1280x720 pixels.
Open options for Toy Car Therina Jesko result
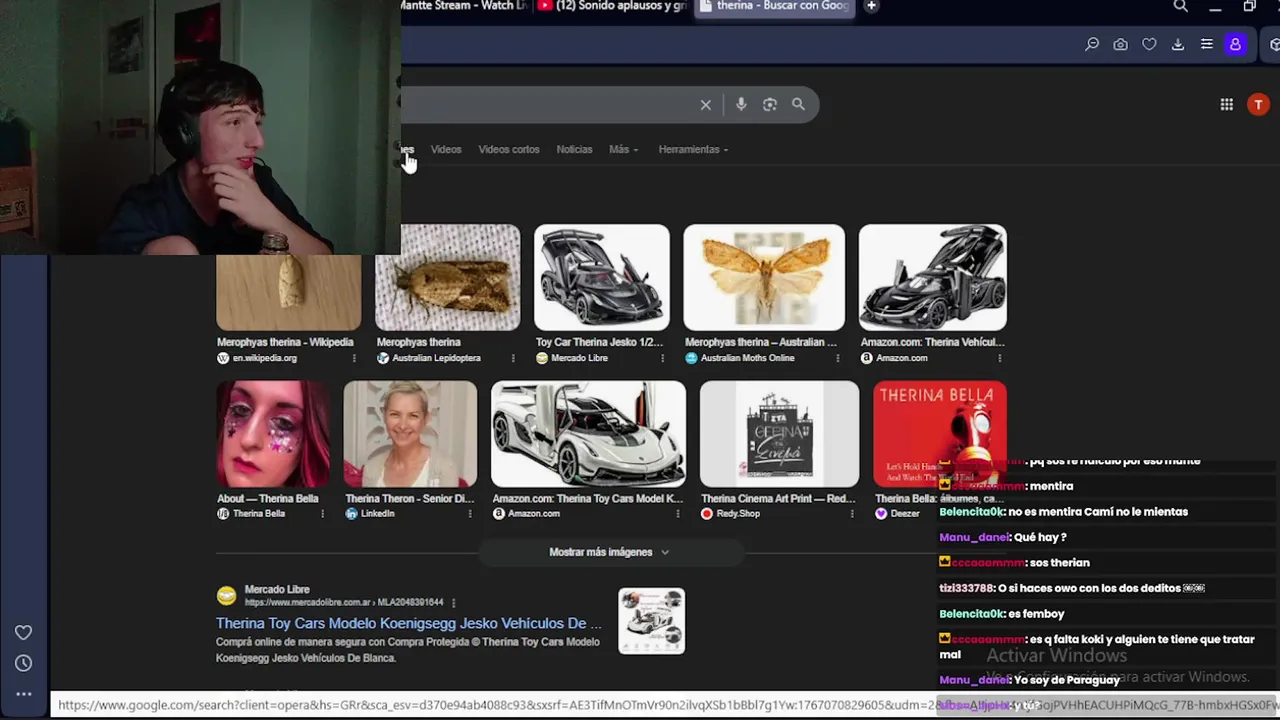pos(662,358)
